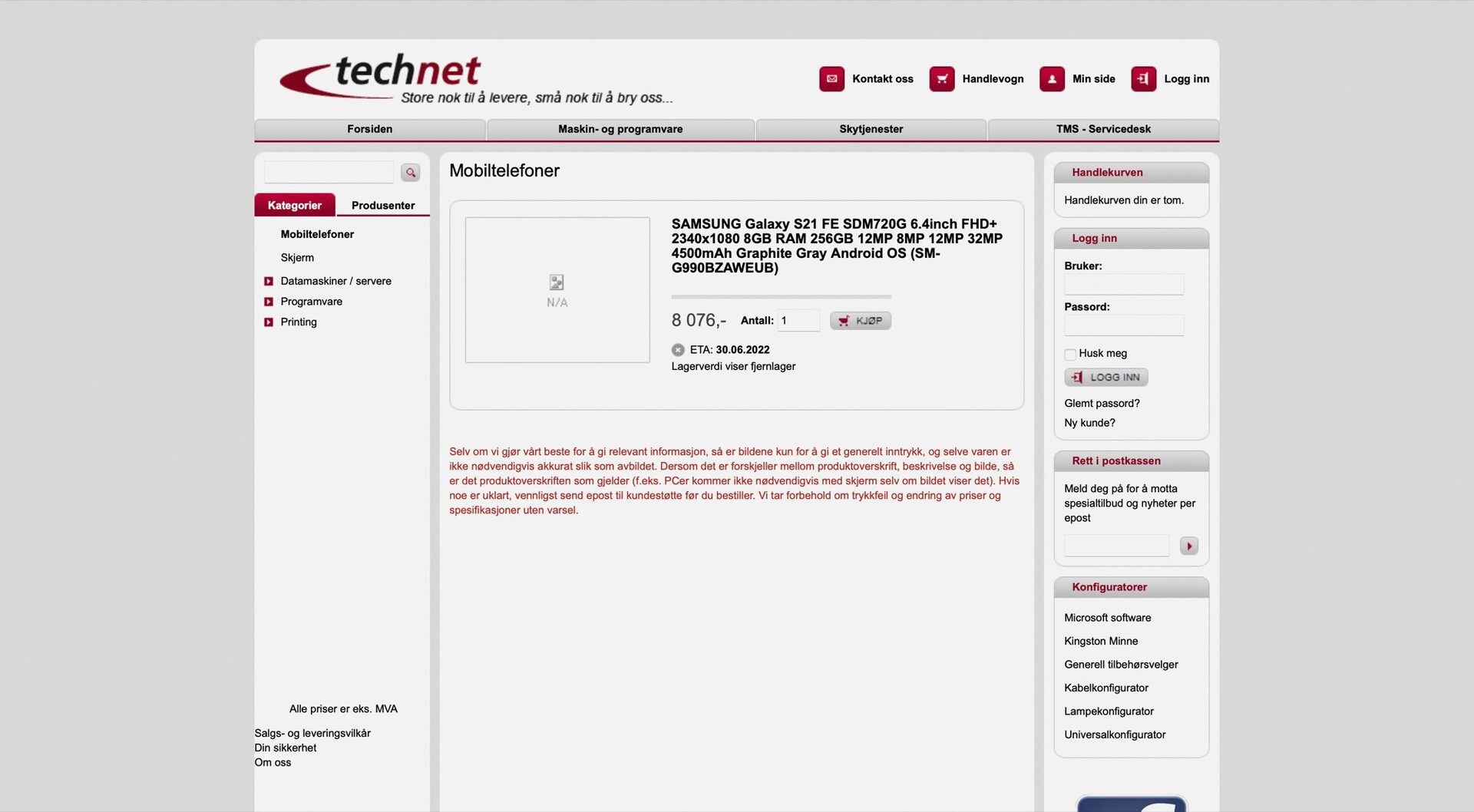Open the Kabelkonfigurator link
The width and height of the screenshot is (1474, 812).
coord(1106,688)
